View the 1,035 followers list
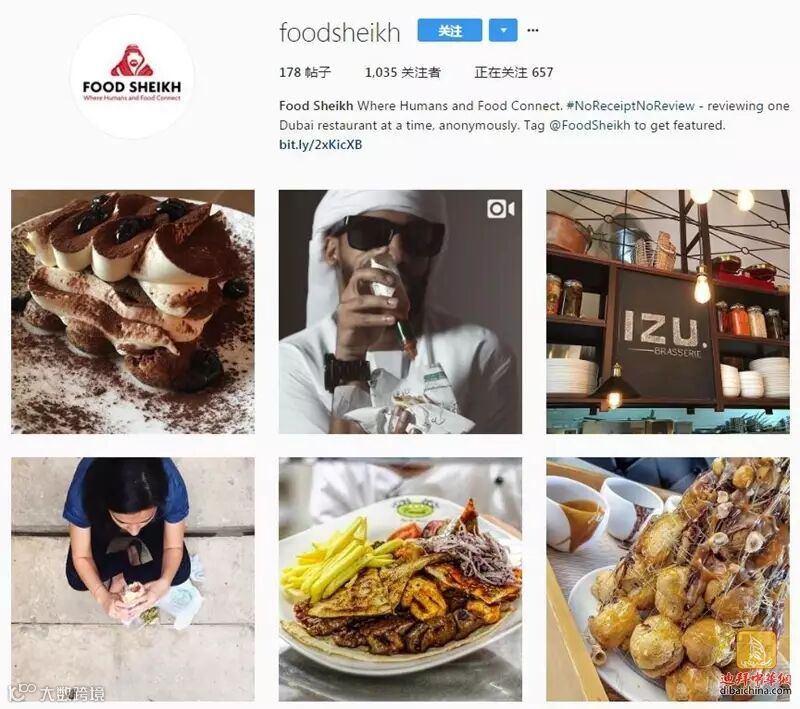800x709 pixels. coord(403,72)
